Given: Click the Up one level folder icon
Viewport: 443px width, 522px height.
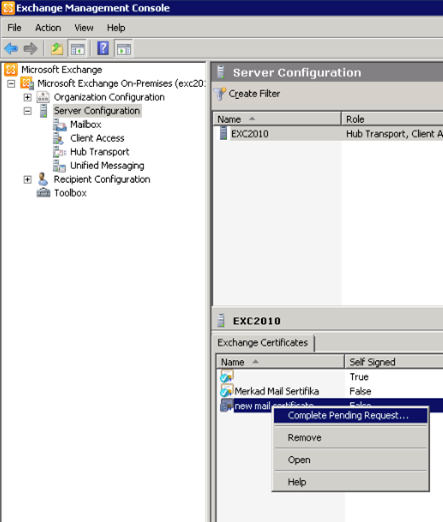Looking at the screenshot, I should [x=57, y=49].
